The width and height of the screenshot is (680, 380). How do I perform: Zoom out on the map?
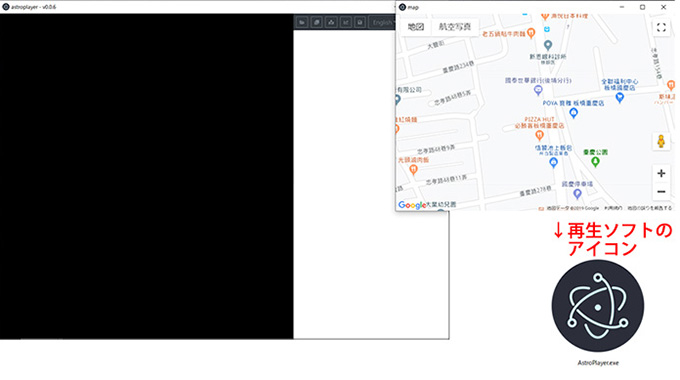(x=661, y=191)
